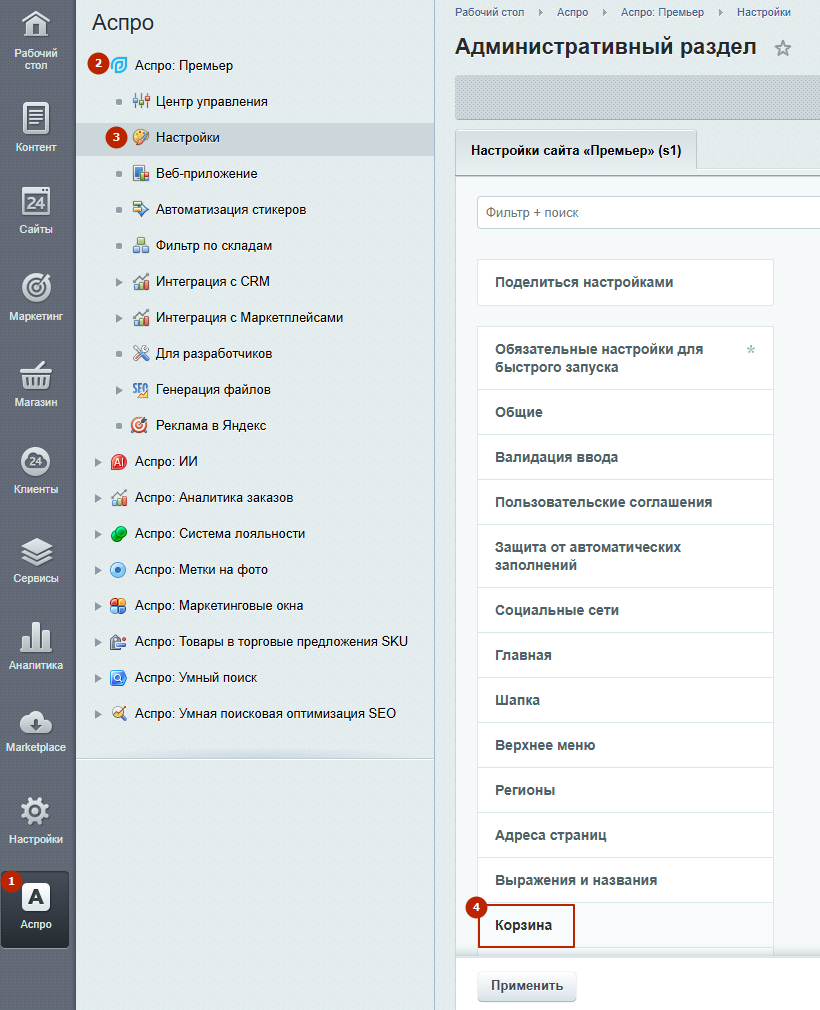Click the Аспро: ИИ red AI icon
This screenshot has height=1010, width=820.
[x=119, y=462]
